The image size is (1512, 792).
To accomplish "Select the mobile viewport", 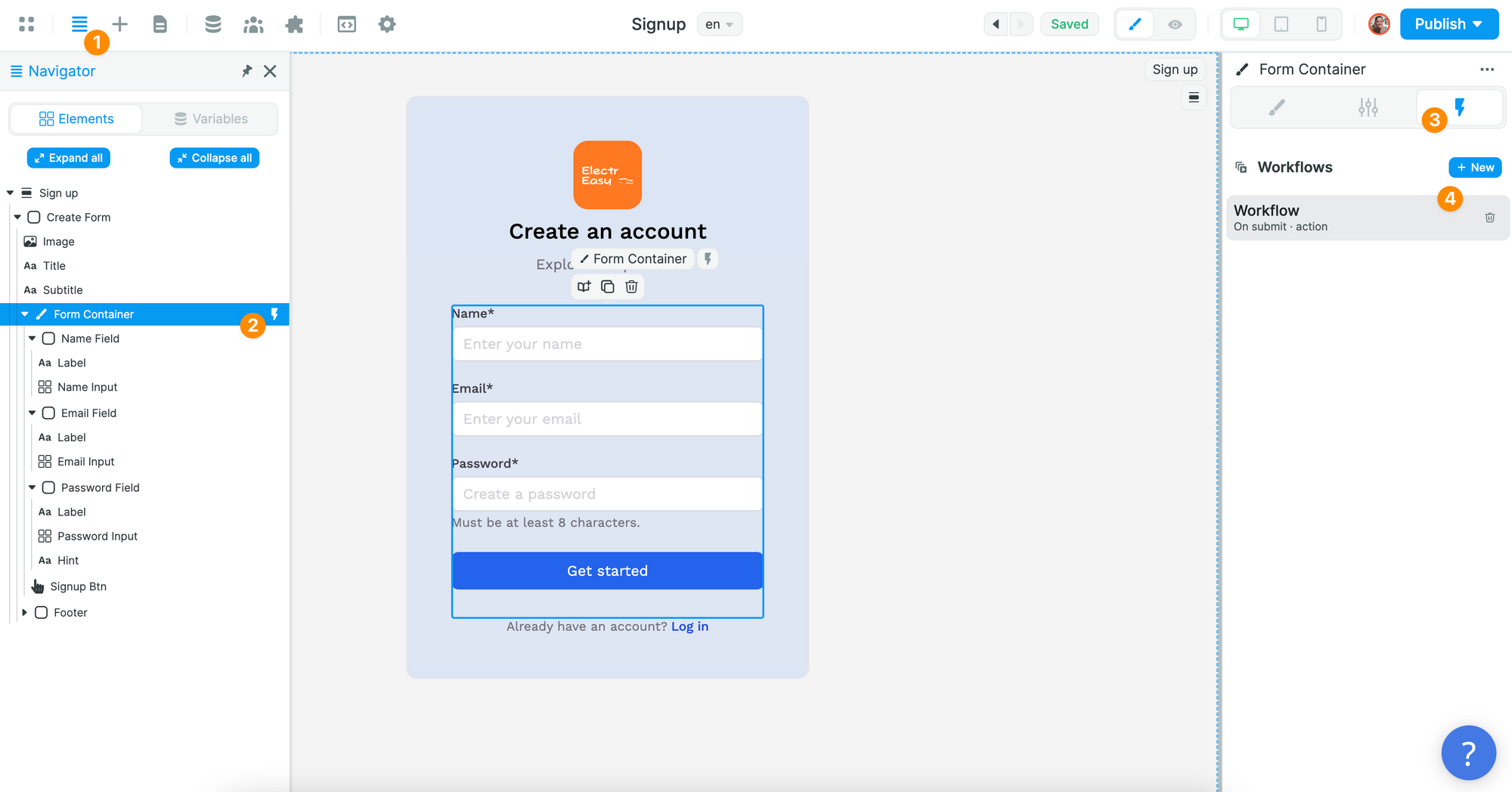I will (x=1321, y=24).
